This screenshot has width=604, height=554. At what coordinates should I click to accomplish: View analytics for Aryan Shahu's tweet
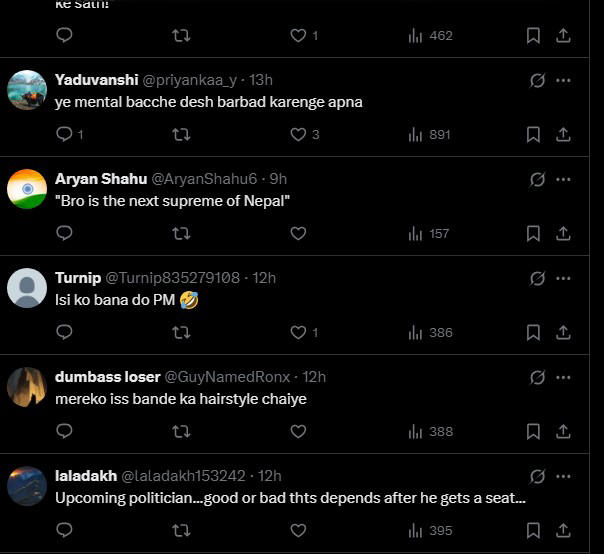coord(430,233)
